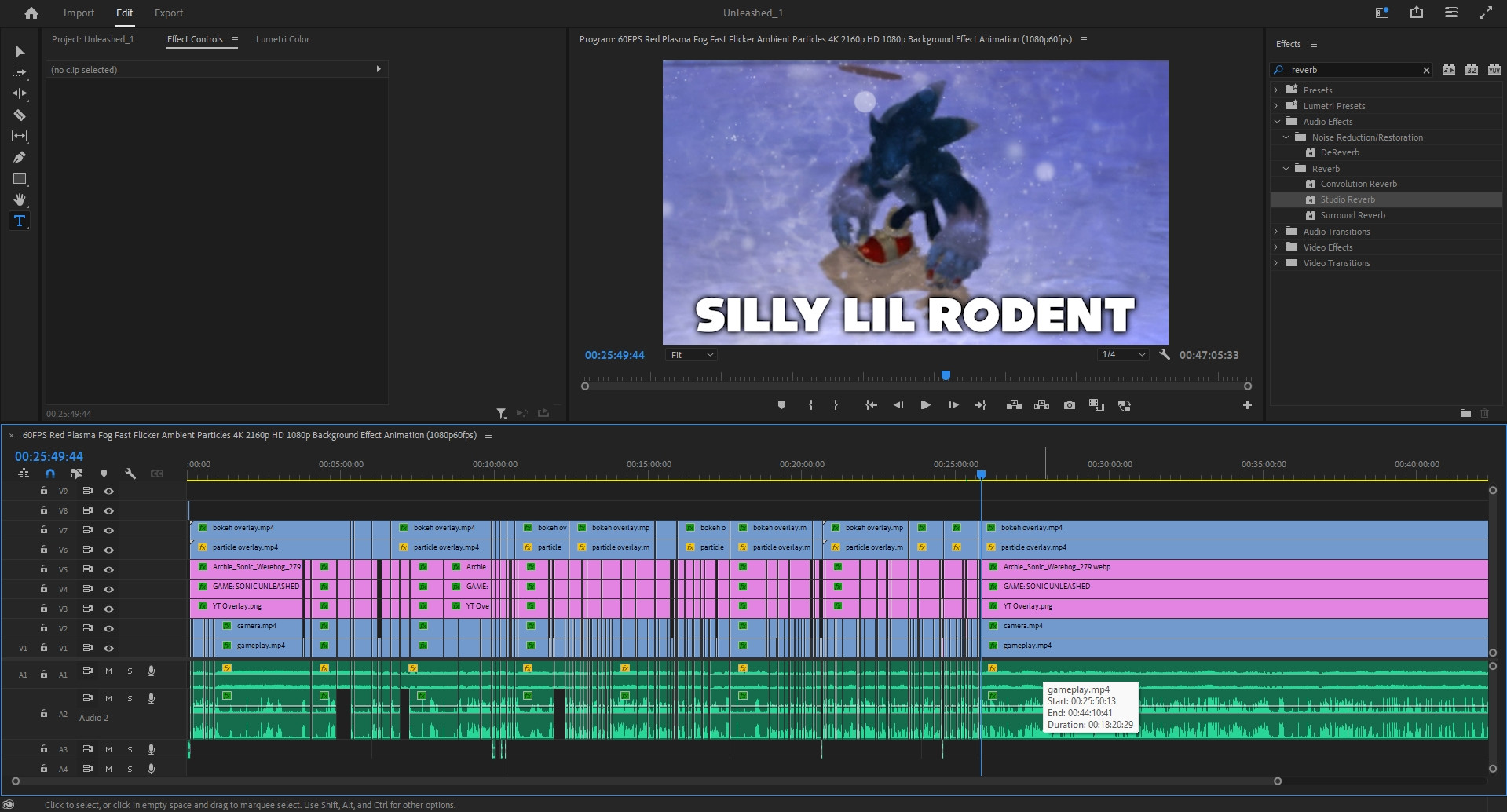Viewport: 1507px width, 812px height.
Task: Open Fit zoom level dropdown
Action: click(x=692, y=355)
